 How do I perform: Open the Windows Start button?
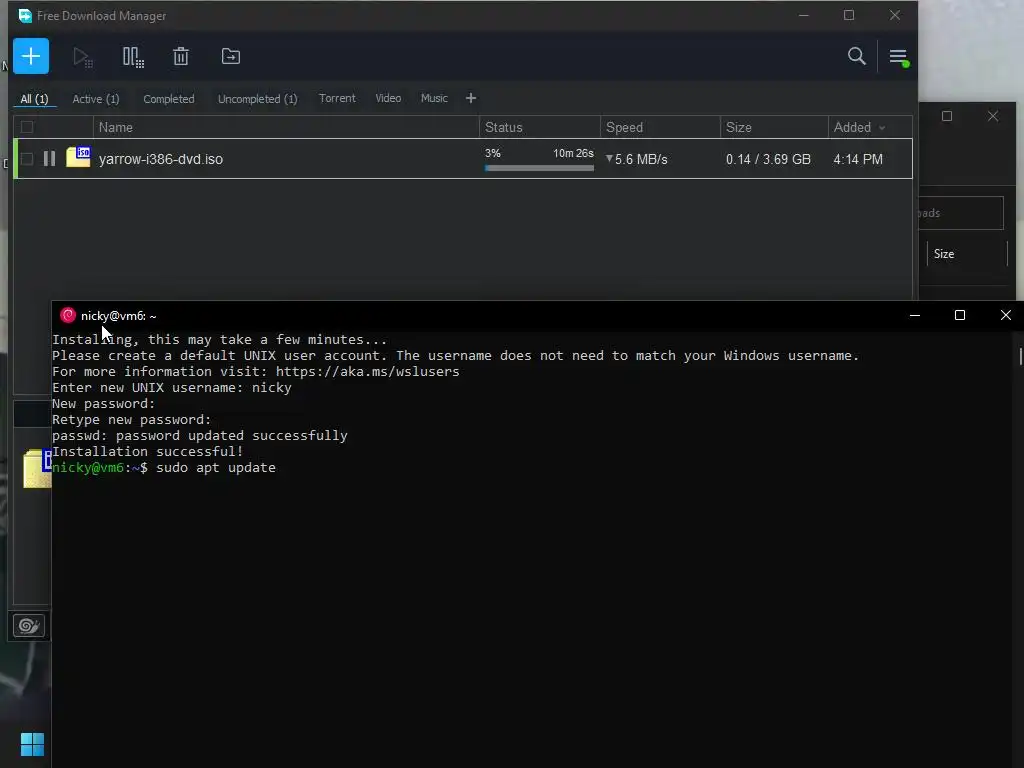coord(32,744)
